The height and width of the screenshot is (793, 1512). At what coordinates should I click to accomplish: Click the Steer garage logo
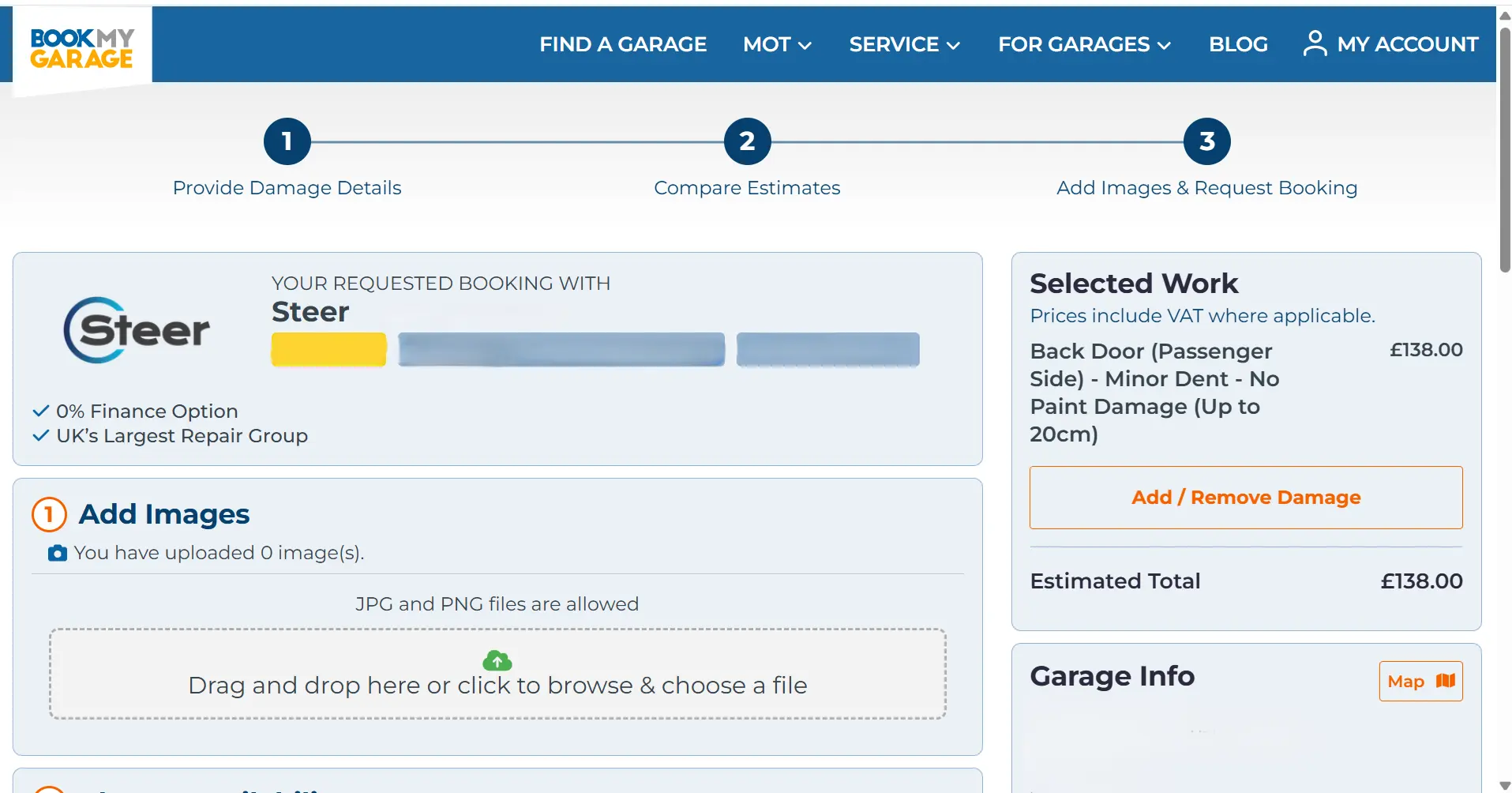pyautogui.click(x=136, y=329)
